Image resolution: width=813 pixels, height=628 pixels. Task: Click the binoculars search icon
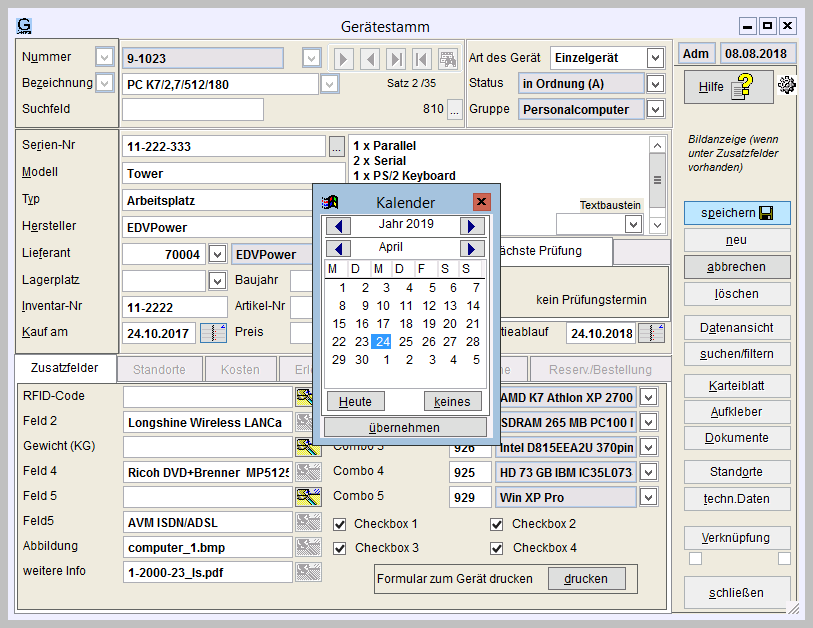coord(447,59)
